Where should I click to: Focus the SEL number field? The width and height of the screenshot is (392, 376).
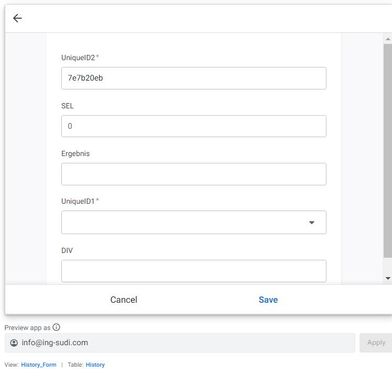pos(194,126)
